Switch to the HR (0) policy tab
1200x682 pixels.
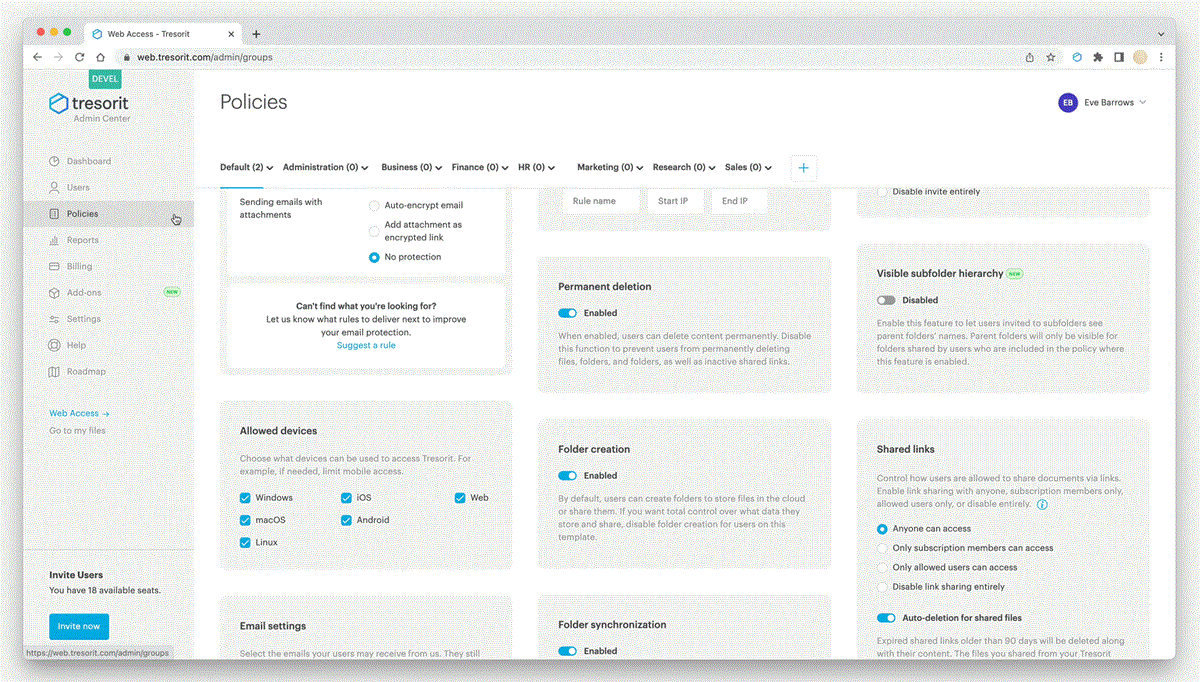(x=537, y=167)
